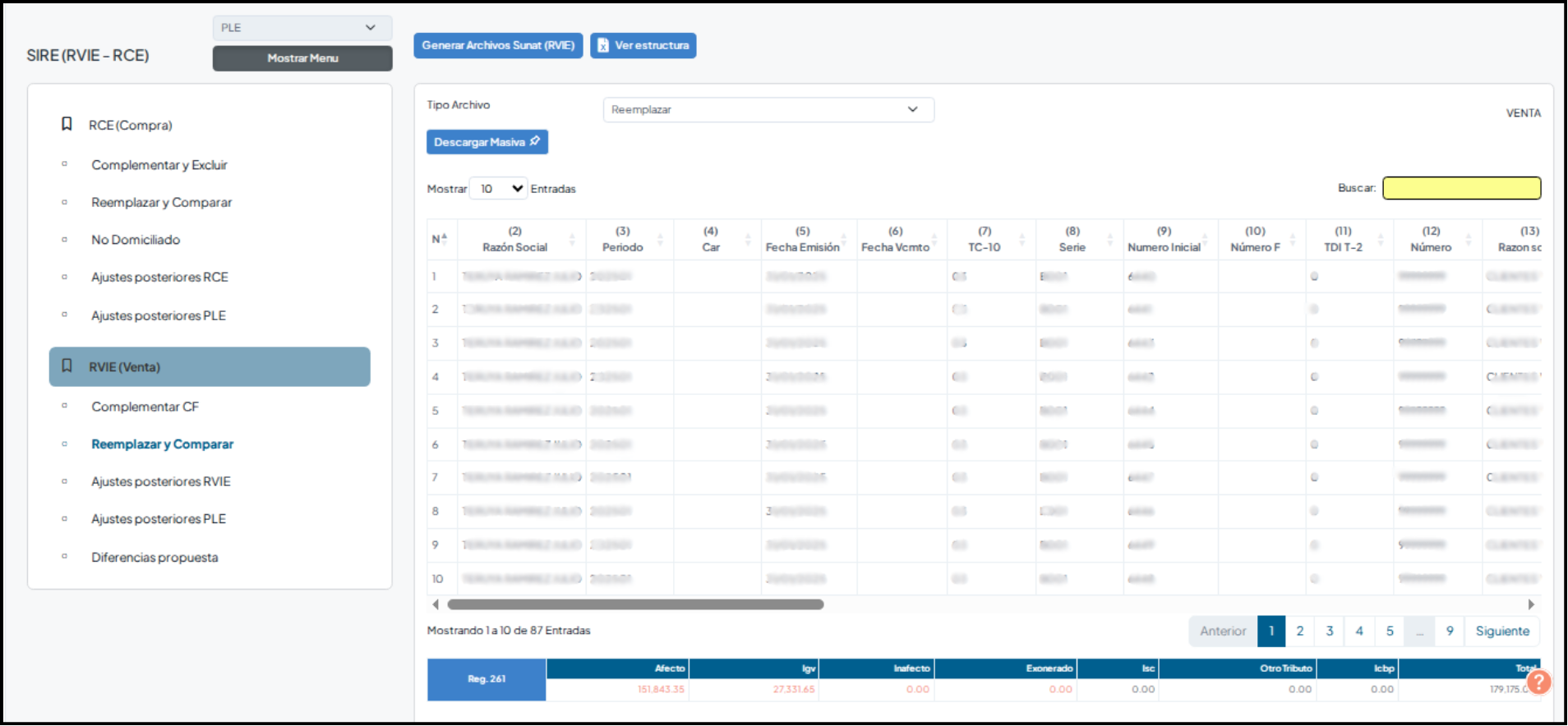Click the Descargar Masiva button
The height and width of the screenshot is (726, 1568).
click(487, 142)
